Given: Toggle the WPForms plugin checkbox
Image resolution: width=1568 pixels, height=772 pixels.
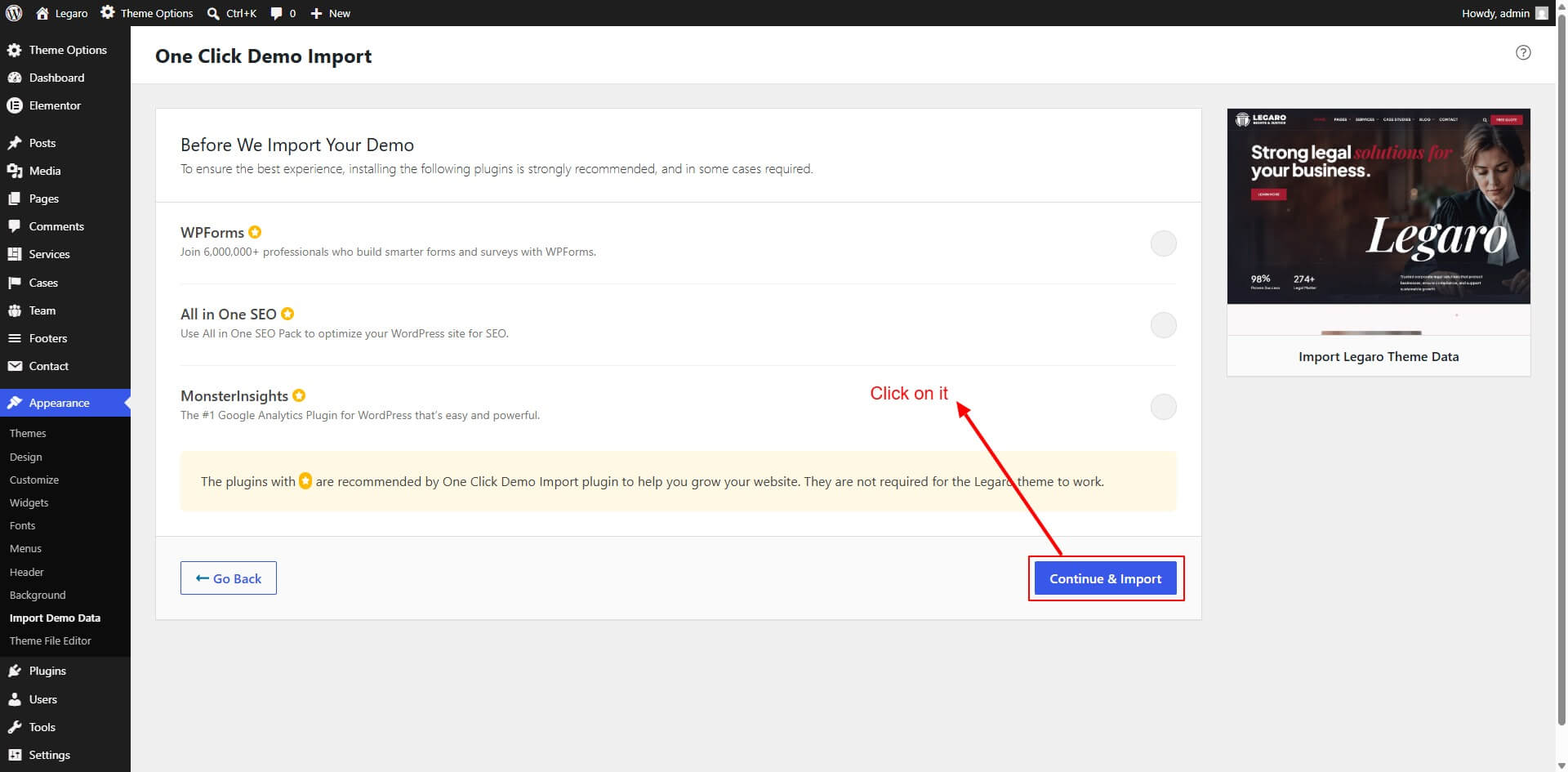Looking at the screenshot, I should tap(1163, 243).
